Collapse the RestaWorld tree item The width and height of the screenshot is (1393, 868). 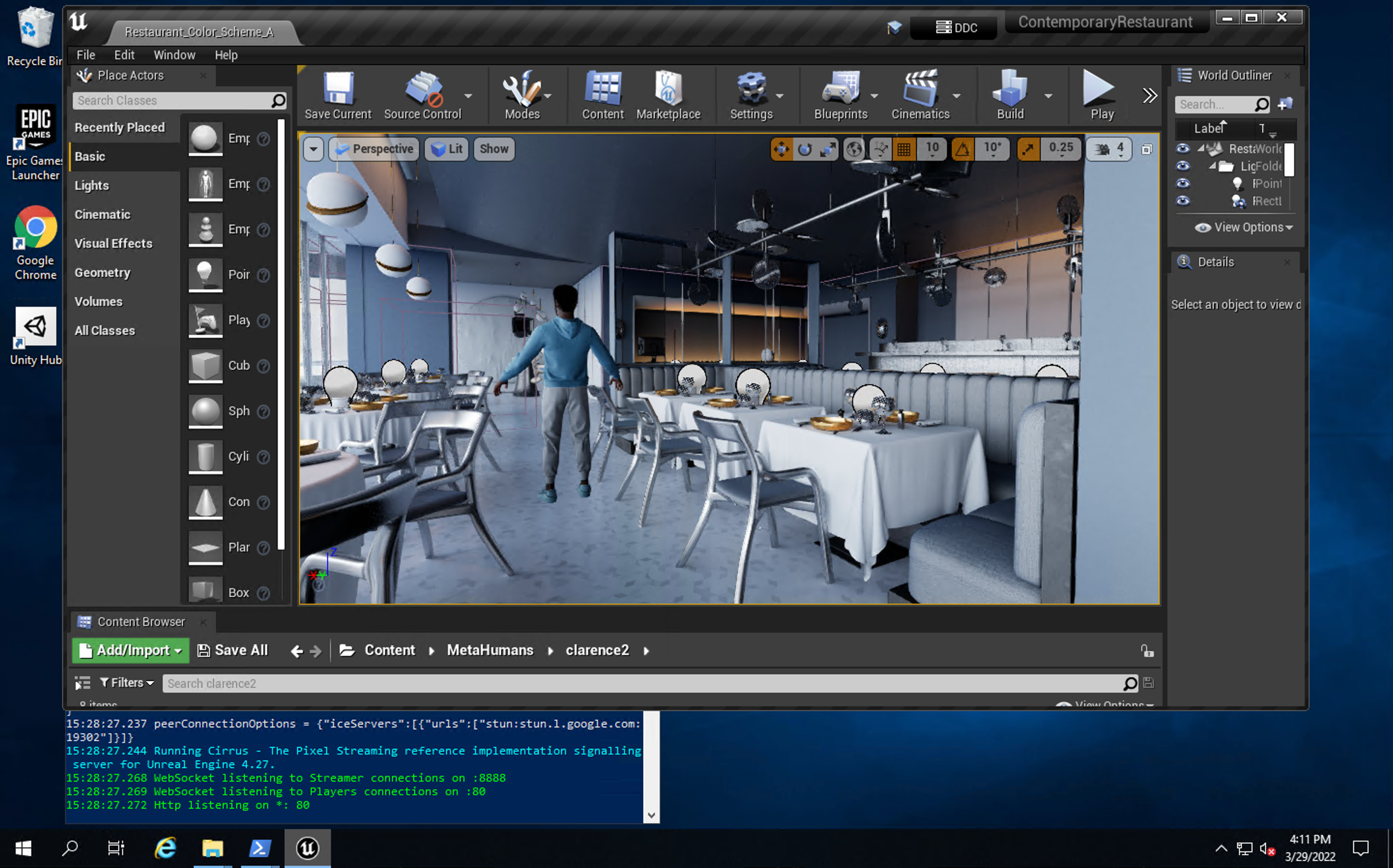coord(1203,149)
